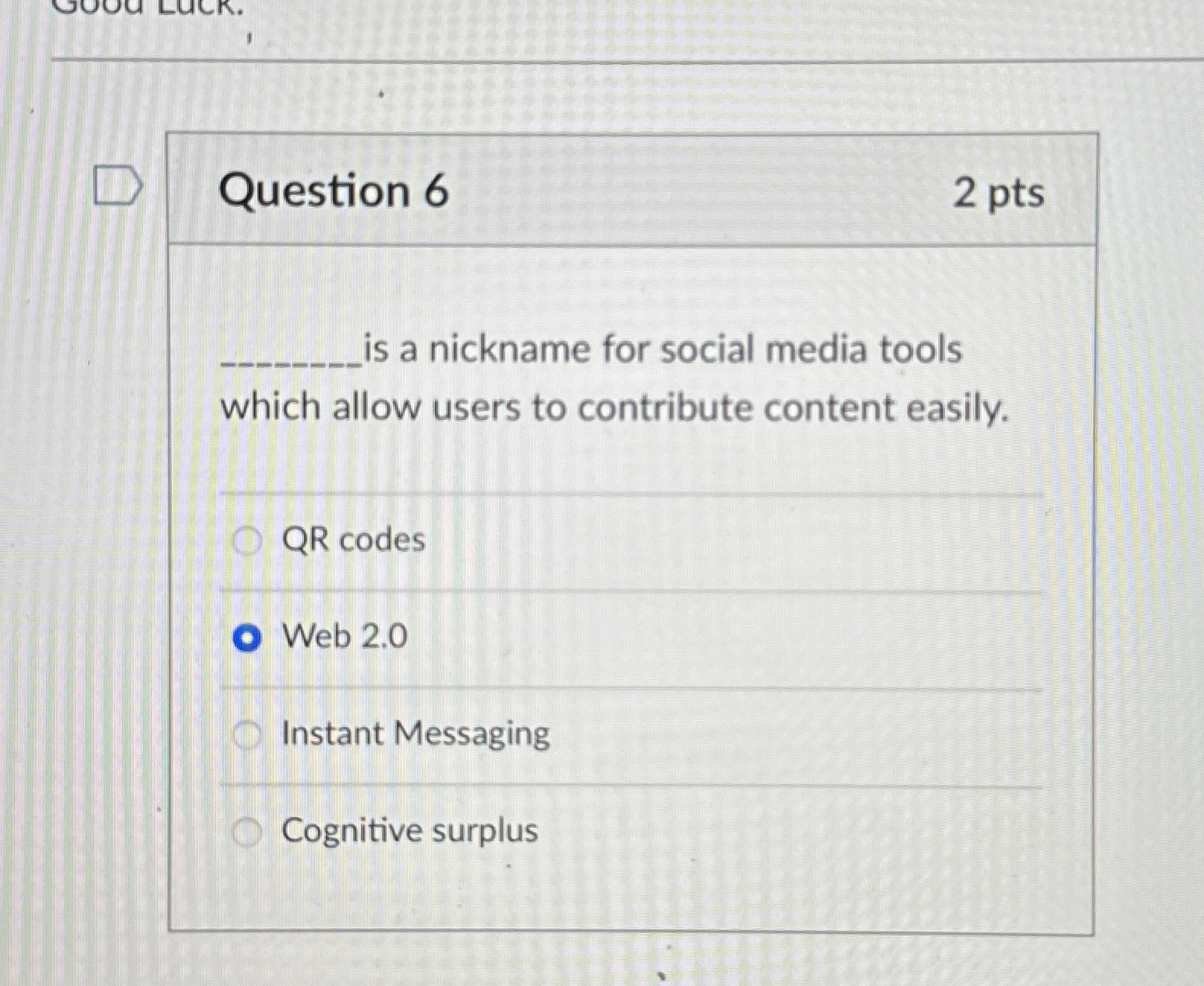The image size is (1204, 986).
Task: Deselect the currently chosen Web 2.0 answer
Action: click(x=248, y=637)
